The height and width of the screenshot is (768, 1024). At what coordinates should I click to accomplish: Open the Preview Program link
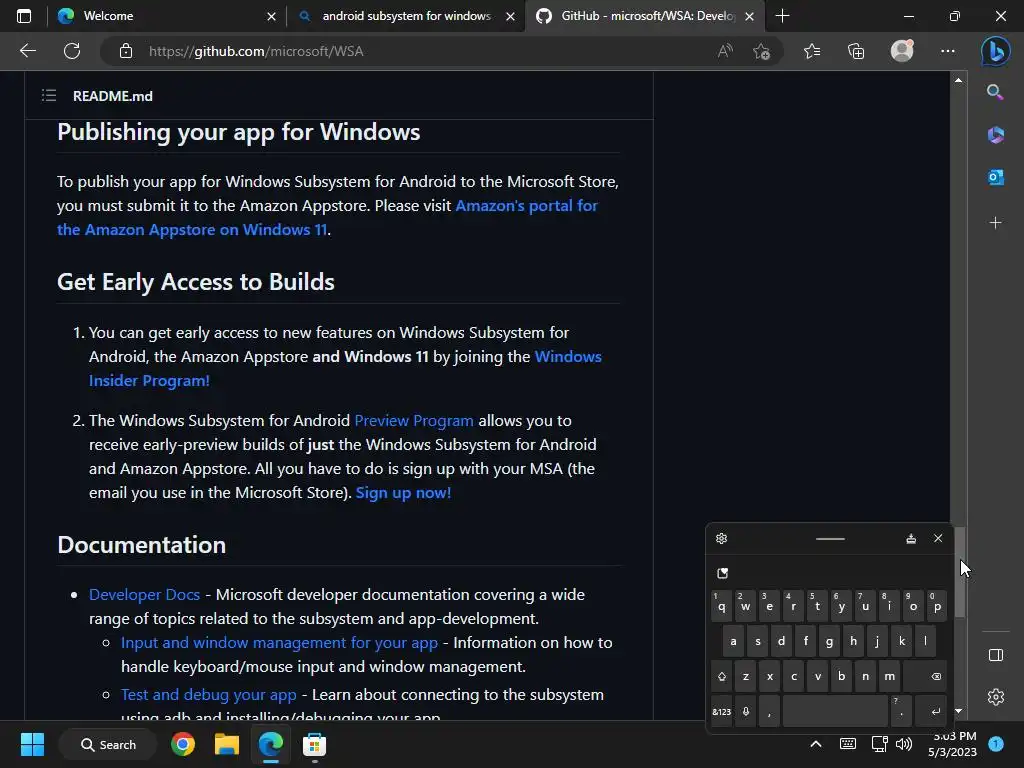(x=413, y=421)
